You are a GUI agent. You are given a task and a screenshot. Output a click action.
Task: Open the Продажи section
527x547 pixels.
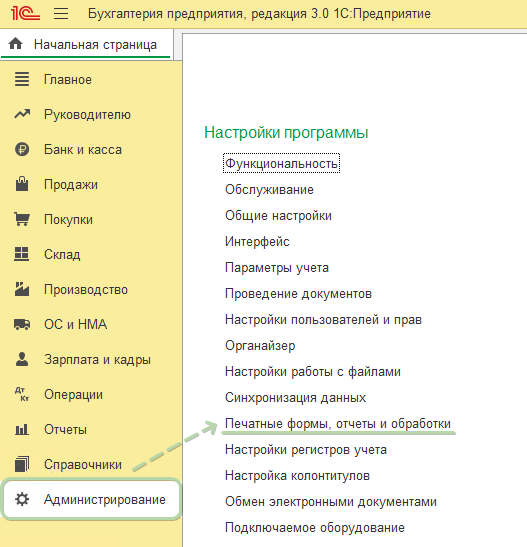pos(71,185)
